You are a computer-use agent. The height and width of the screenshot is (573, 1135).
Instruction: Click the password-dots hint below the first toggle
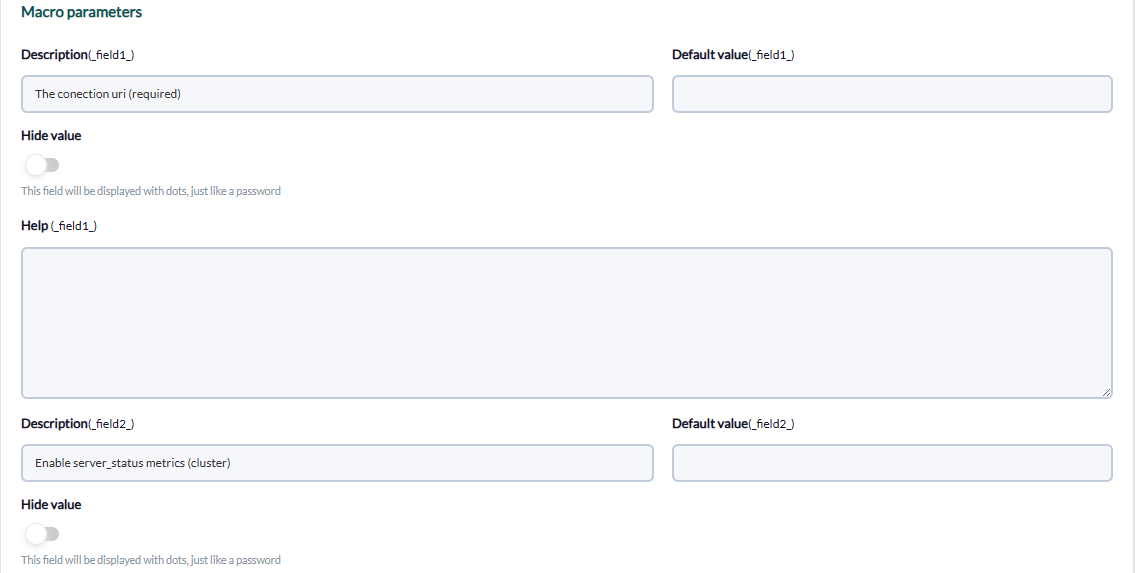tap(151, 191)
